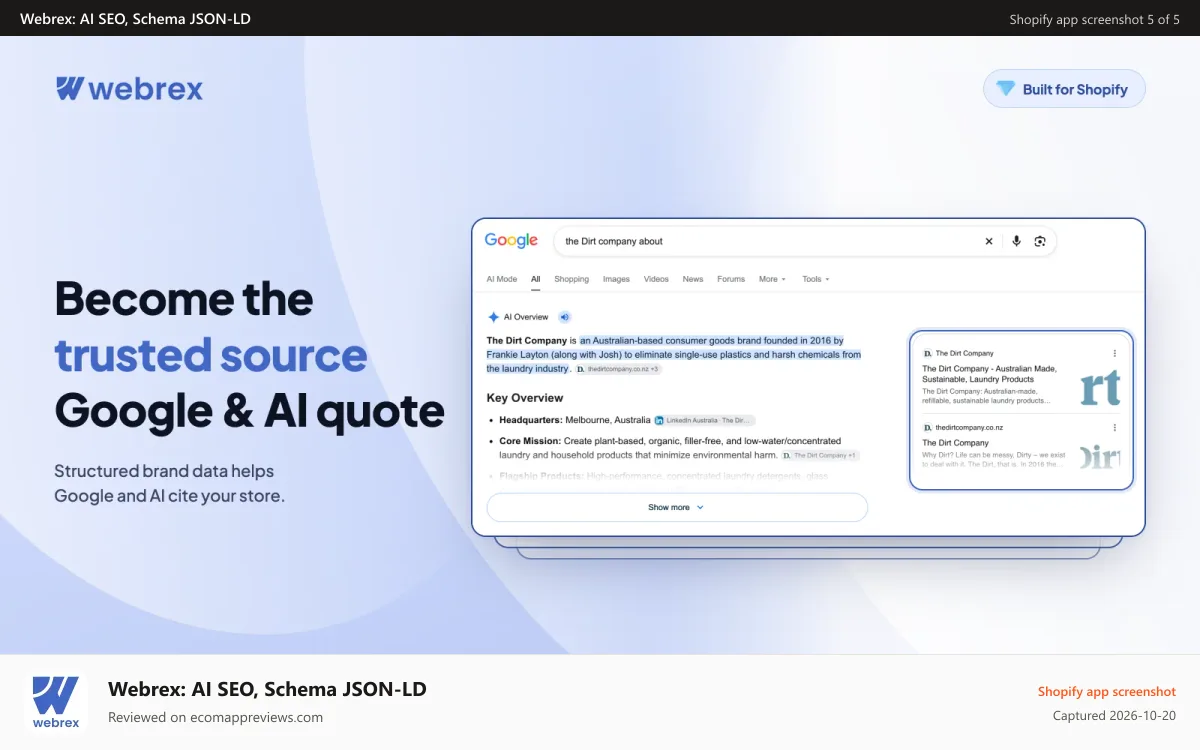Click 'Captured 2026-10-20' text
Image resolution: width=1200 pixels, height=750 pixels.
point(1114,716)
